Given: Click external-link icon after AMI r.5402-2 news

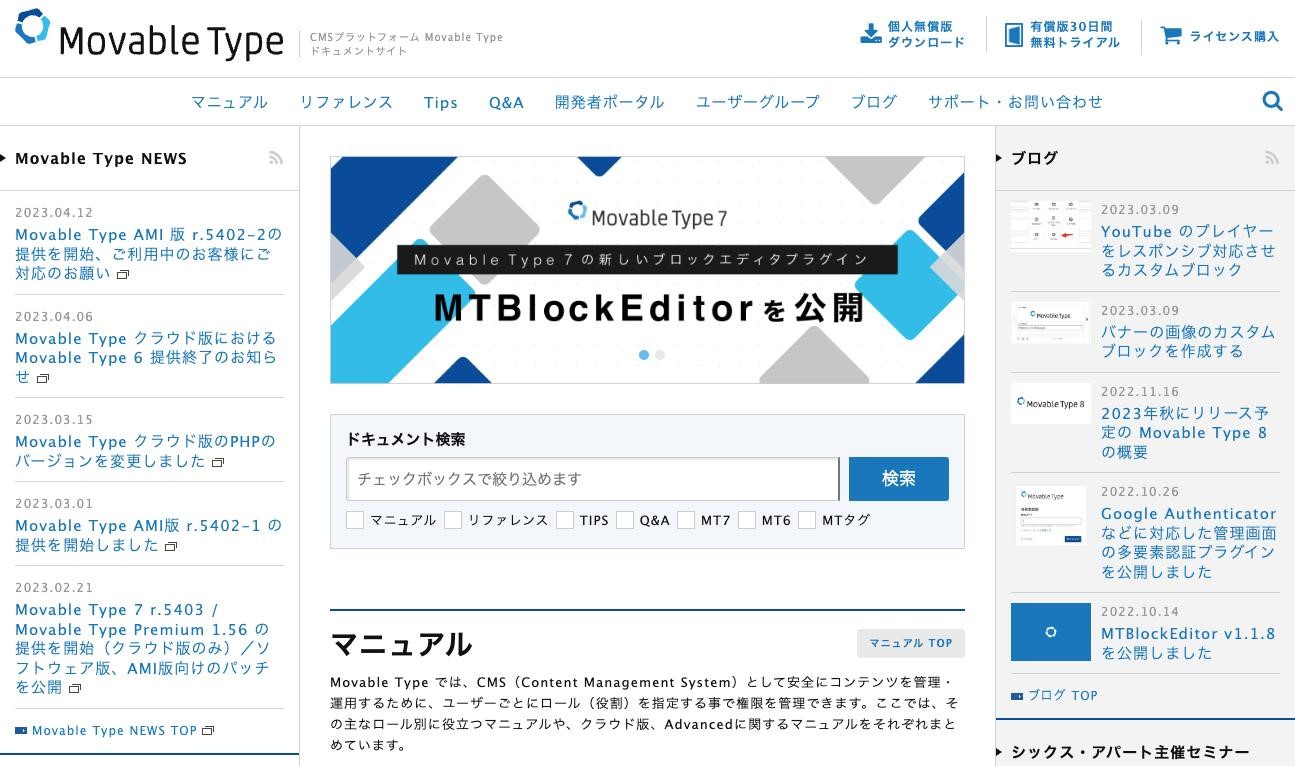Looking at the screenshot, I should (x=124, y=274).
